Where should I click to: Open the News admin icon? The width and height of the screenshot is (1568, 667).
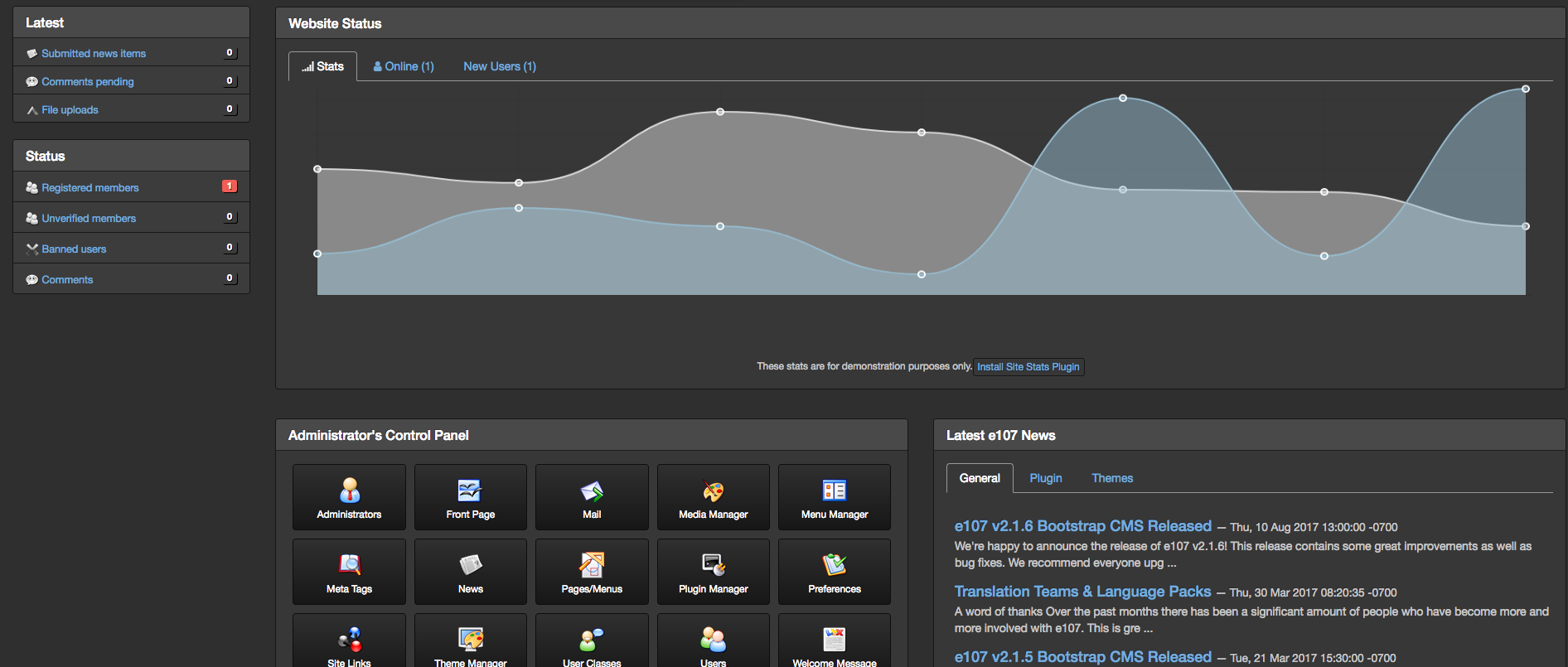(470, 572)
